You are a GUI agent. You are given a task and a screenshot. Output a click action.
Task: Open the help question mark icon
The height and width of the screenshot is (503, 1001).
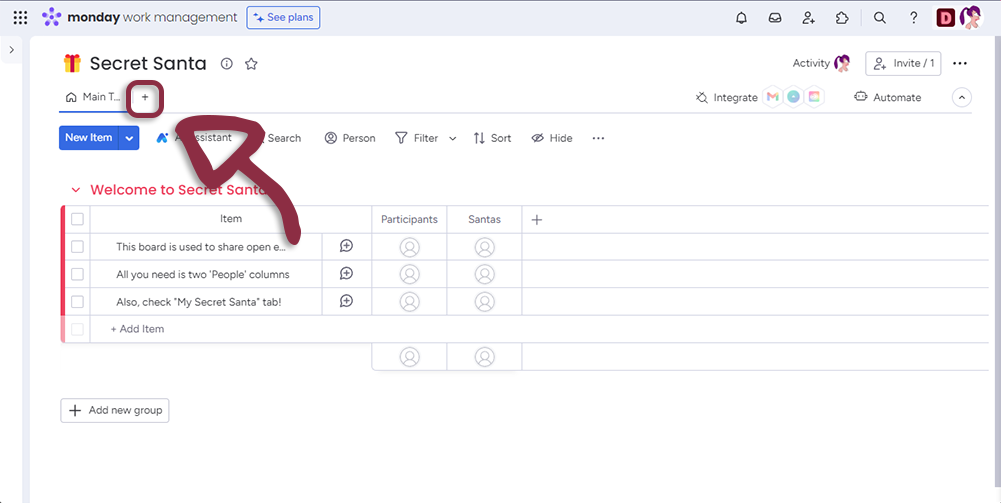click(x=913, y=18)
